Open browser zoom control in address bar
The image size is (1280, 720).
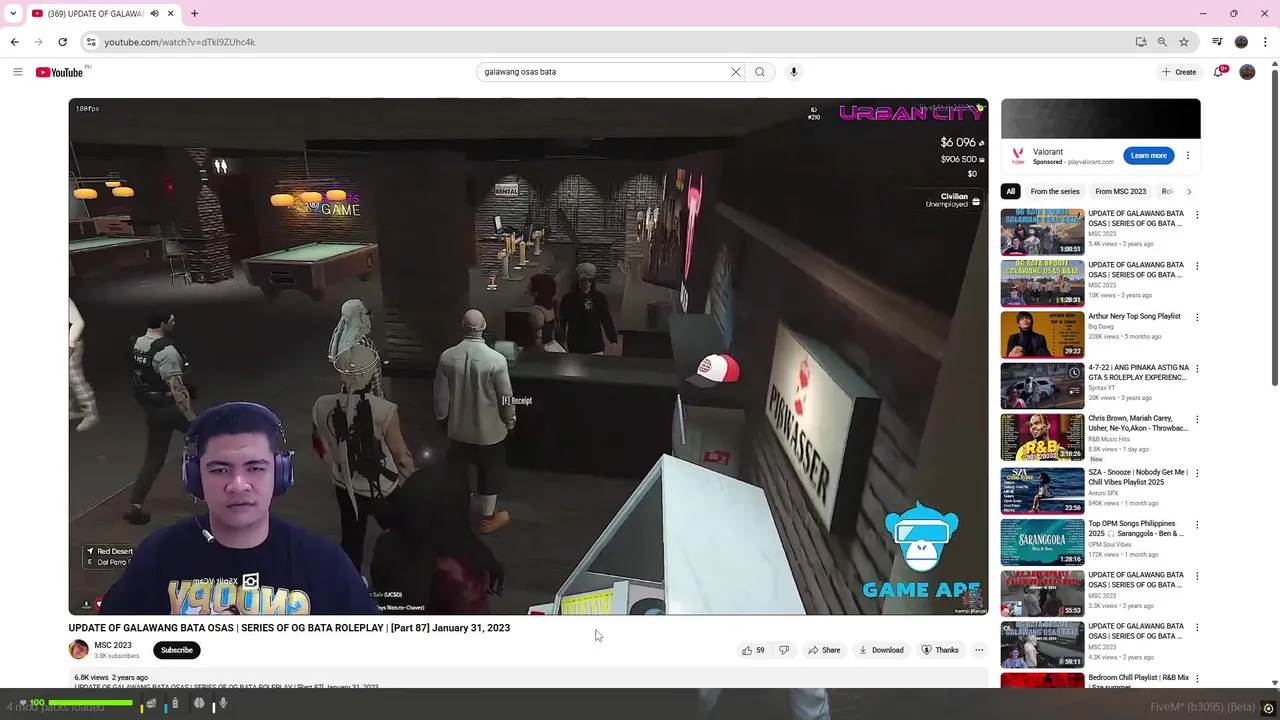click(1162, 42)
